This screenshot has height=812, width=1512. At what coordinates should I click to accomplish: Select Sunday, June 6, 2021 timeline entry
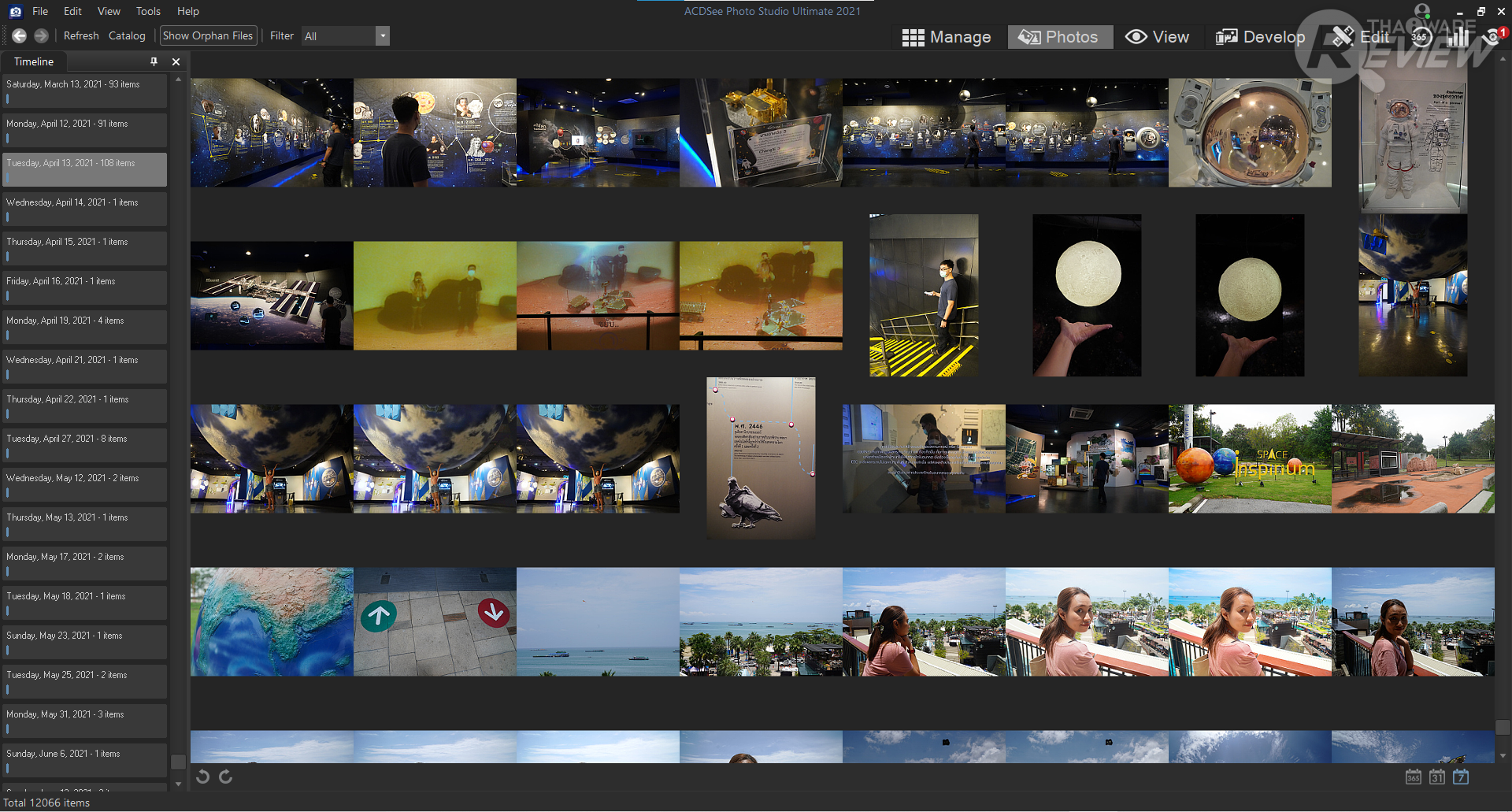(85, 760)
